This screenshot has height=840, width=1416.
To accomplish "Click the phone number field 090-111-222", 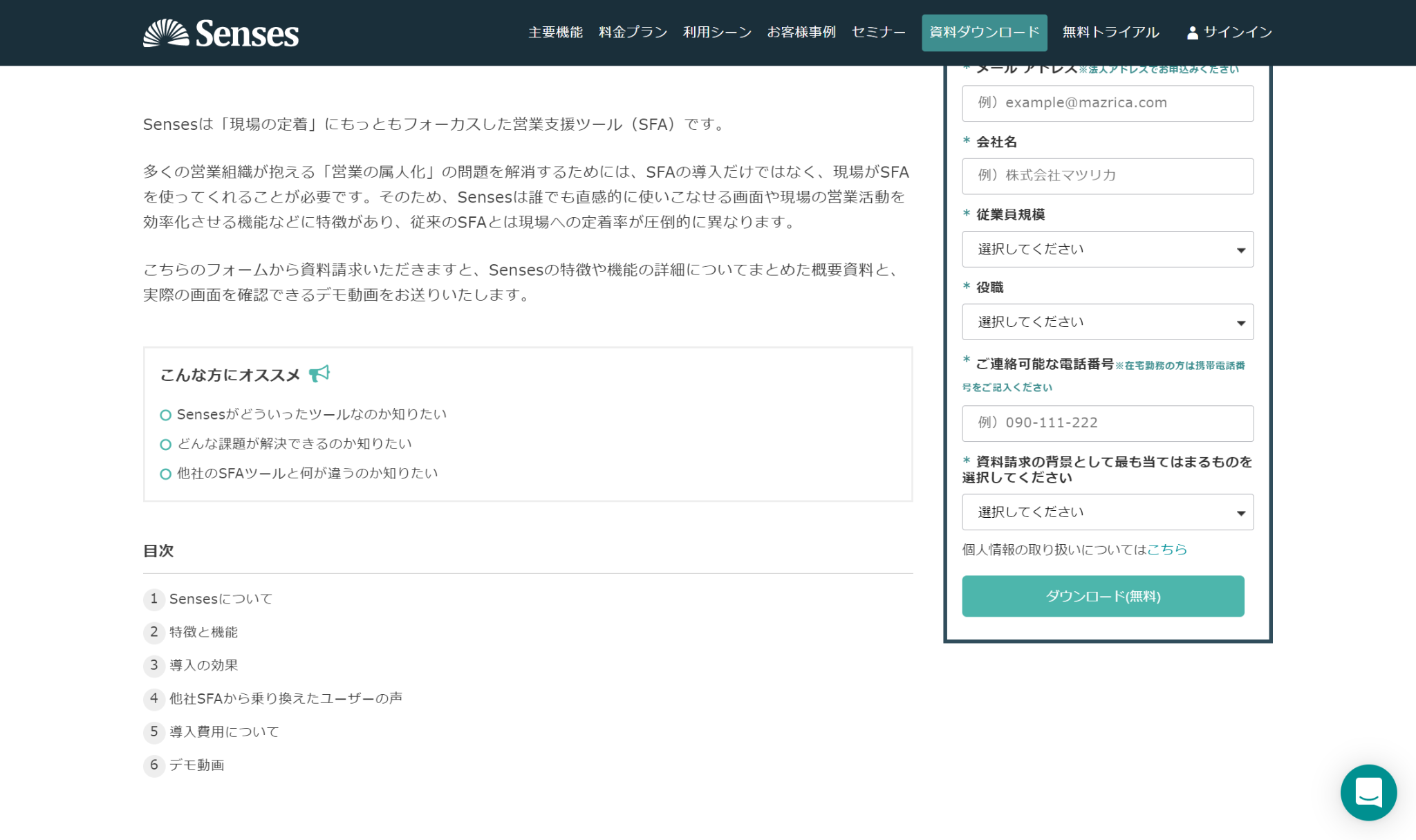I will (x=1108, y=423).
